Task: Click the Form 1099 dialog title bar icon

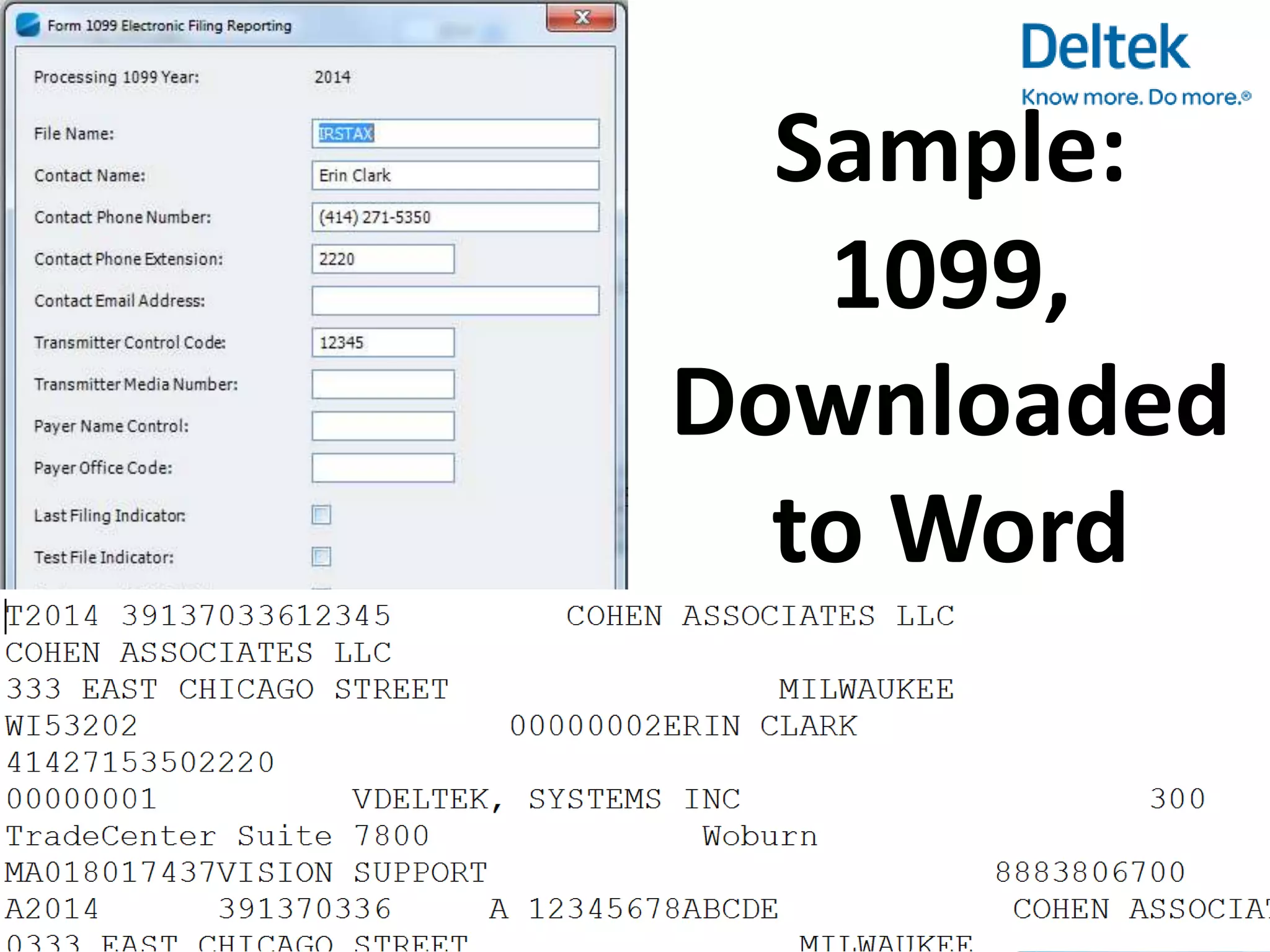Action: (28, 25)
